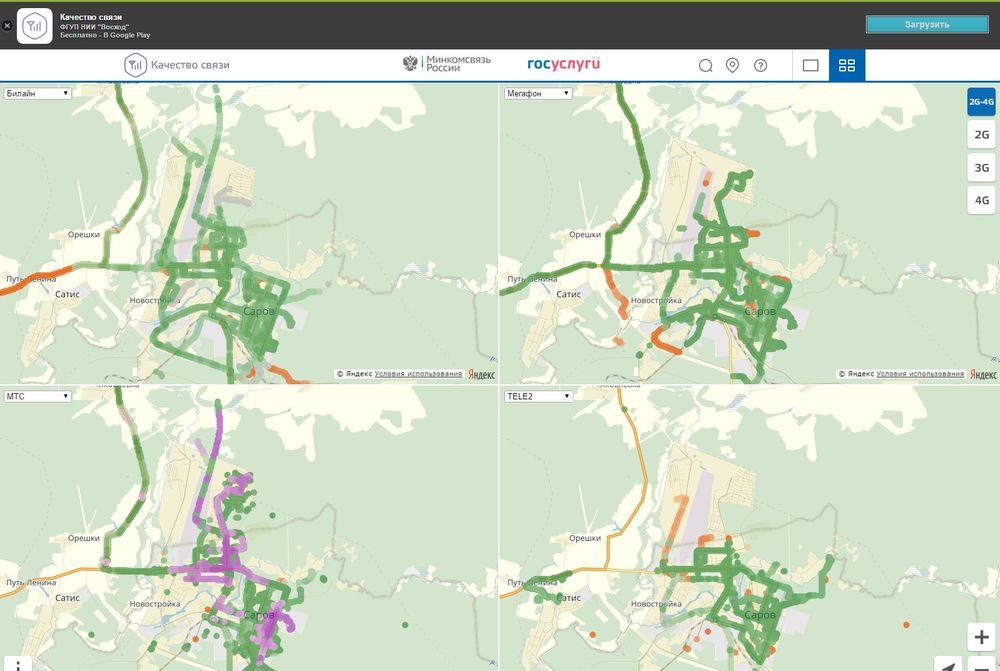1000x671 pixels.
Task: Expand the МТС operator dropdown
Action: pos(37,396)
